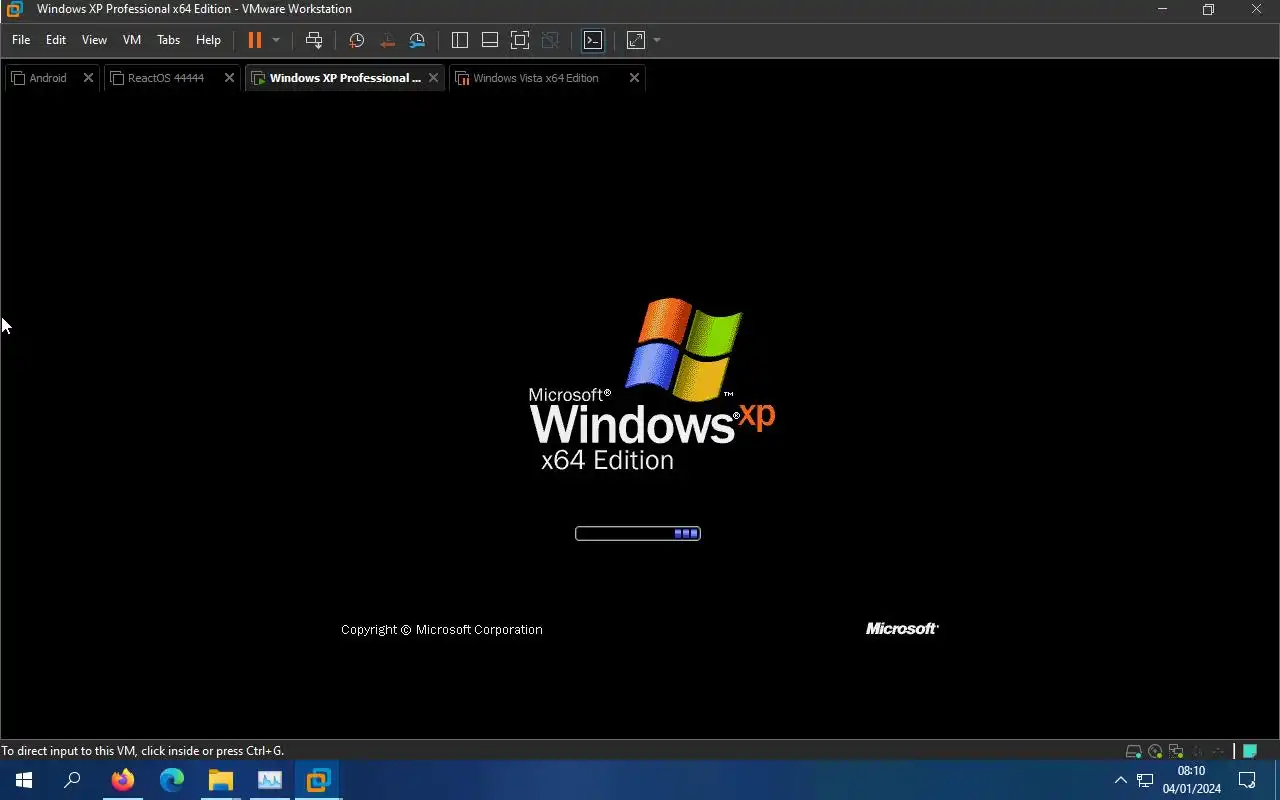Take a snapshot of this VM
The height and width of the screenshot is (800, 1280).
point(356,40)
